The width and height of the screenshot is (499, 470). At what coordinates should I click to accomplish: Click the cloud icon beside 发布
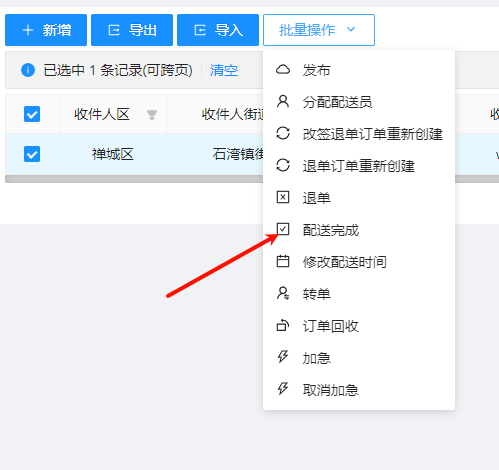(x=283, y=70)
